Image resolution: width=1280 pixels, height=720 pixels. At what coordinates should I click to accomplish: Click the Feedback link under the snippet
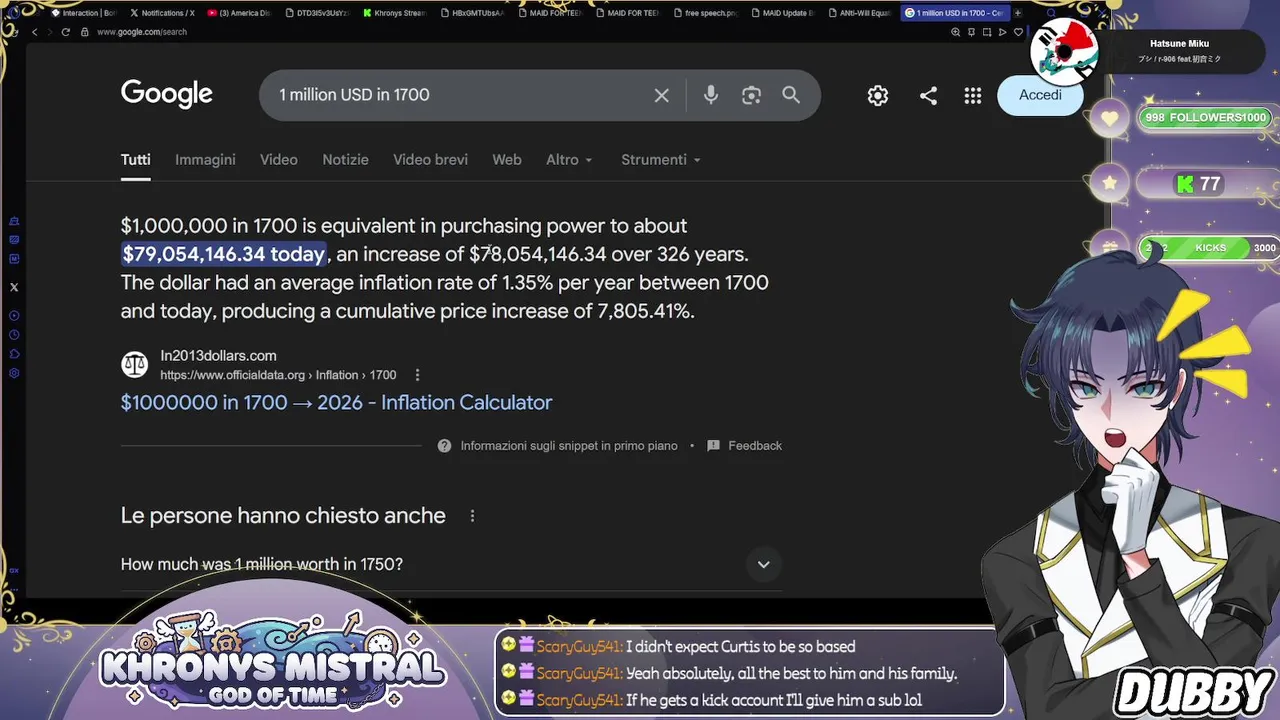[745, 446]
